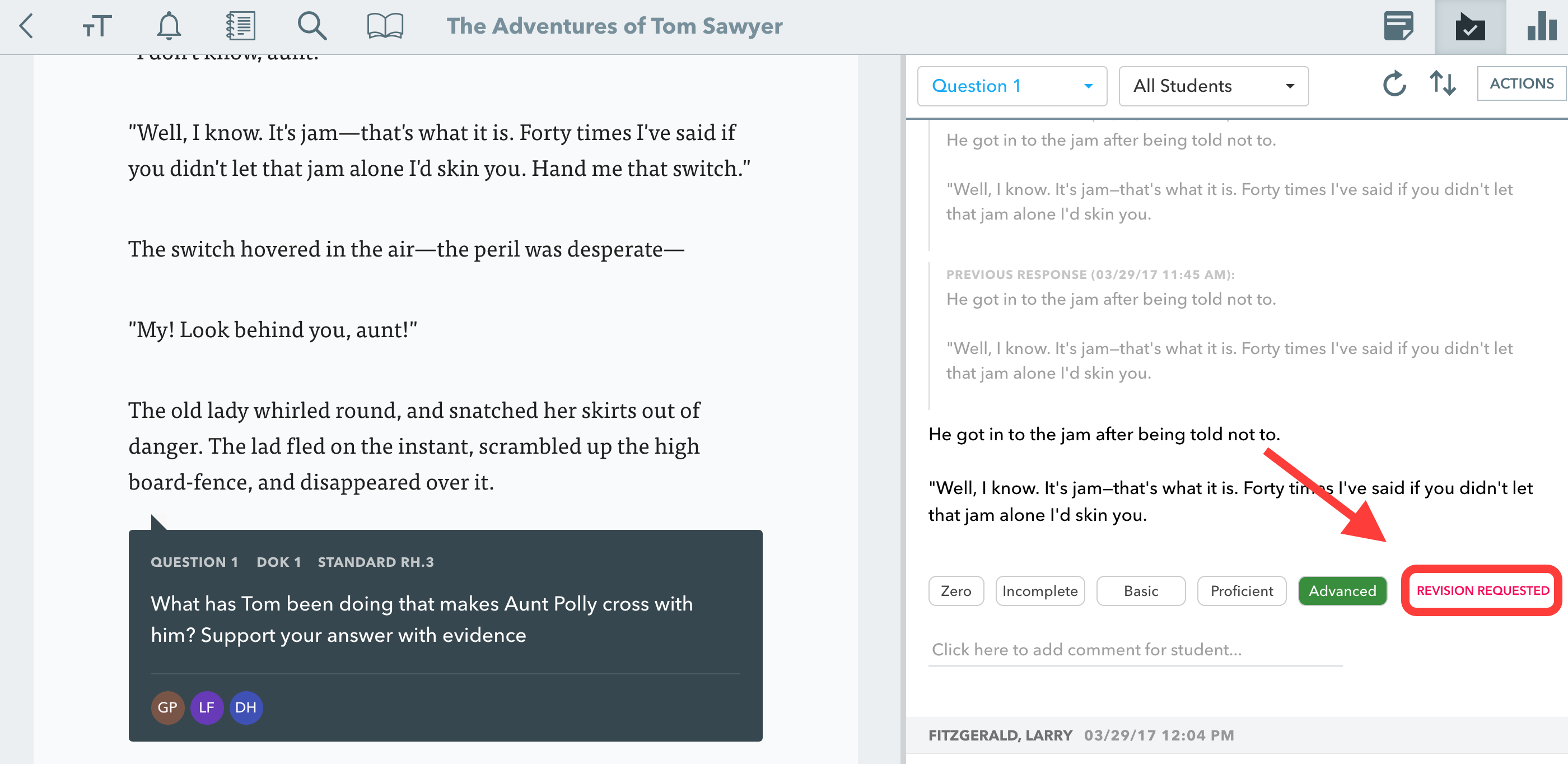Open text size settings
The width and height of the screenshot is (1568, 764).
pos(96,26)
